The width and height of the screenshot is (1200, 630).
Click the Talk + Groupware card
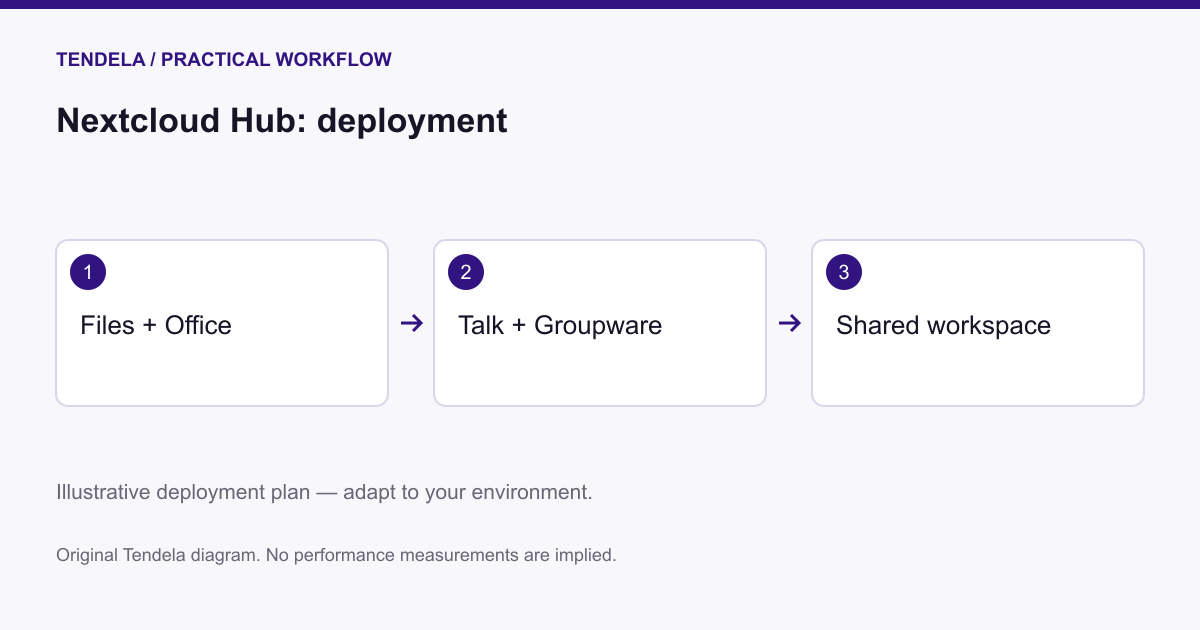[600, 323]
